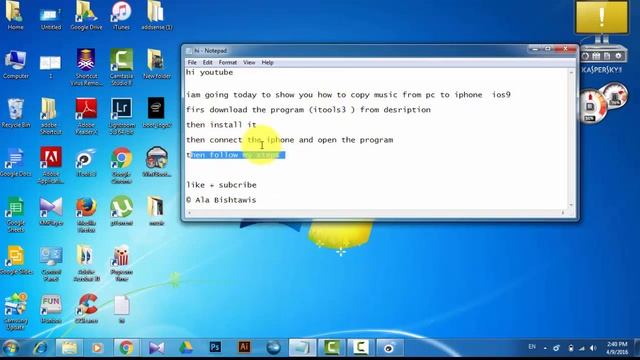Select the Untitled desktop icon
This screenshot has width=640, height=360.
(51, 18)
